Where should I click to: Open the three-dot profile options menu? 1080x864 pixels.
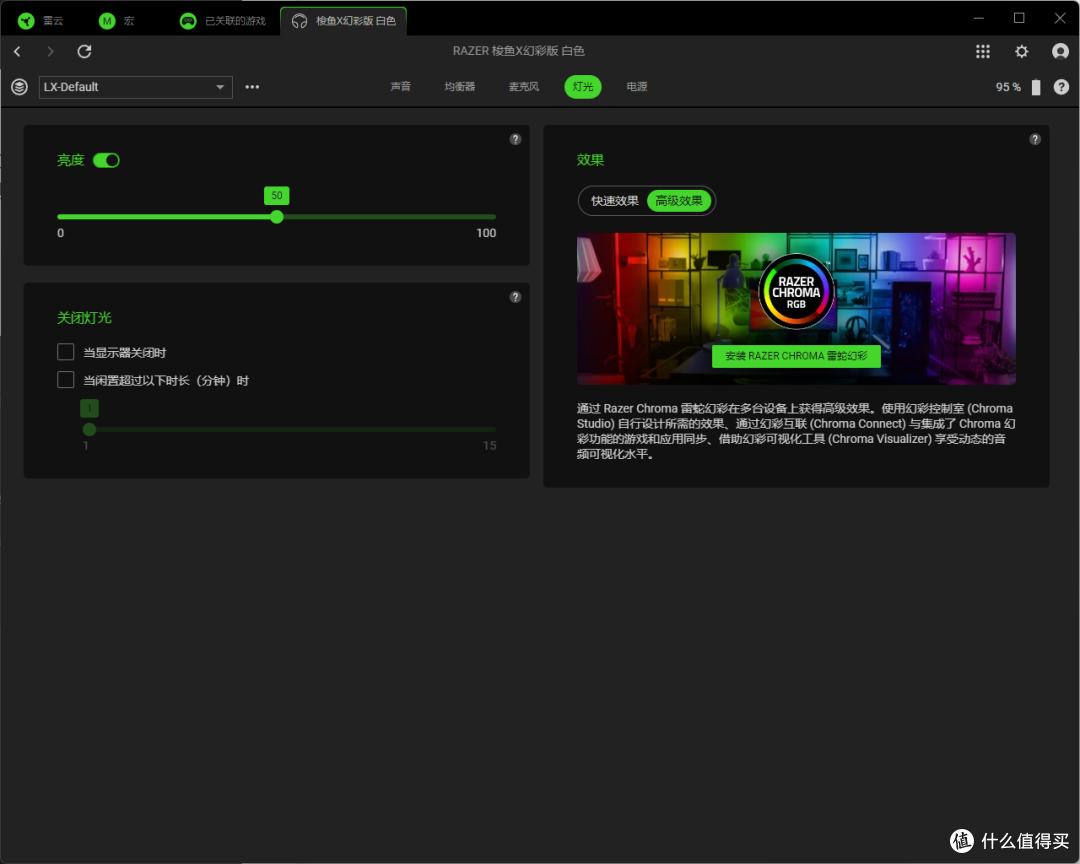[x=252, y=87]
